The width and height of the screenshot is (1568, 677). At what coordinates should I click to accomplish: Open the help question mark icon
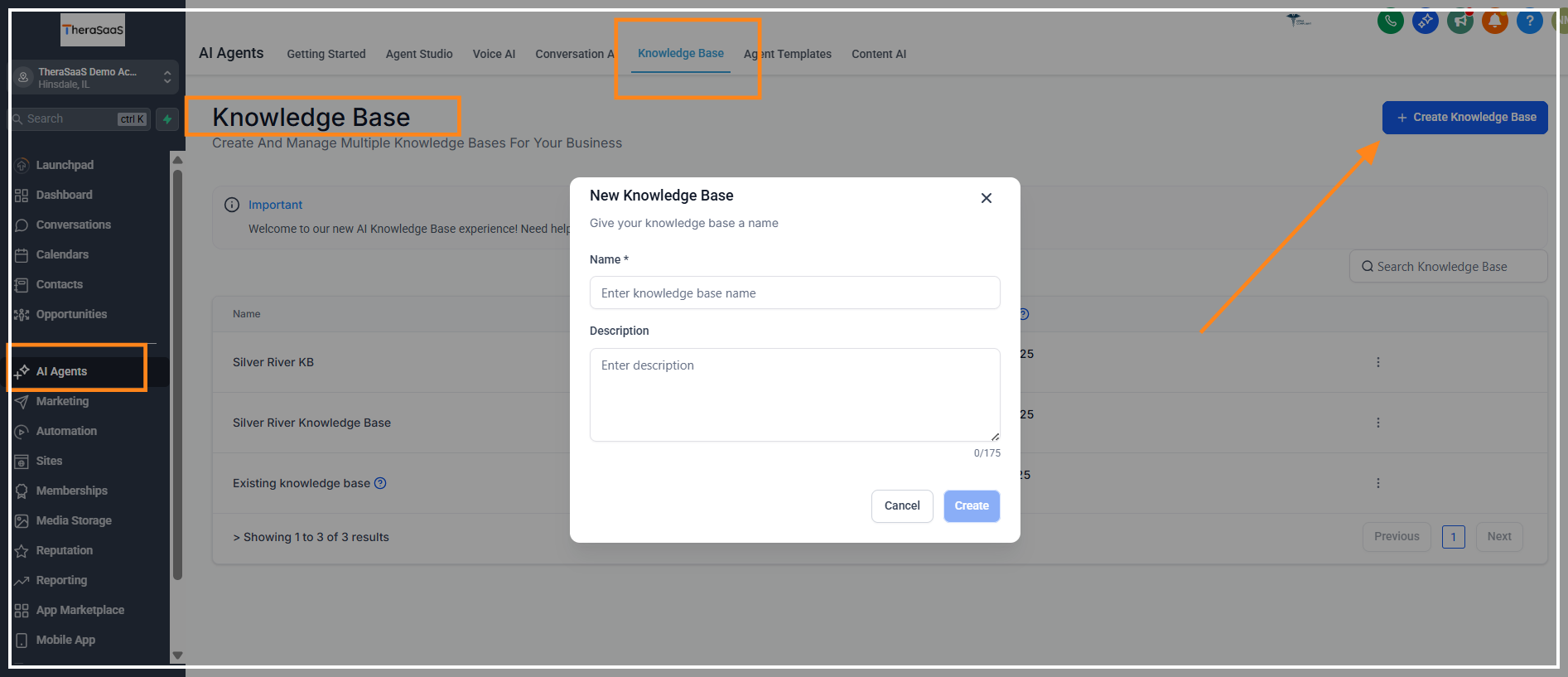(x=1529, y=22)
